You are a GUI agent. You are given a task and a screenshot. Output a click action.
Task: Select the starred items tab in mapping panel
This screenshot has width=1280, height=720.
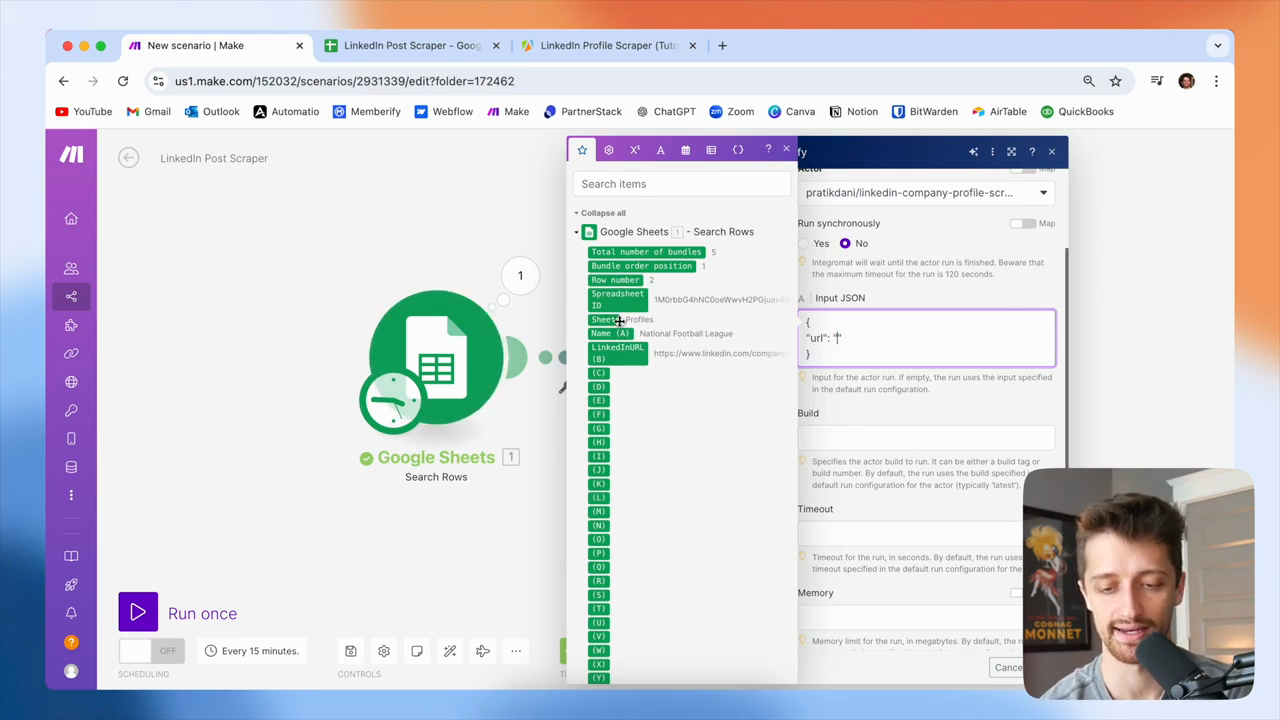[582, 150]
